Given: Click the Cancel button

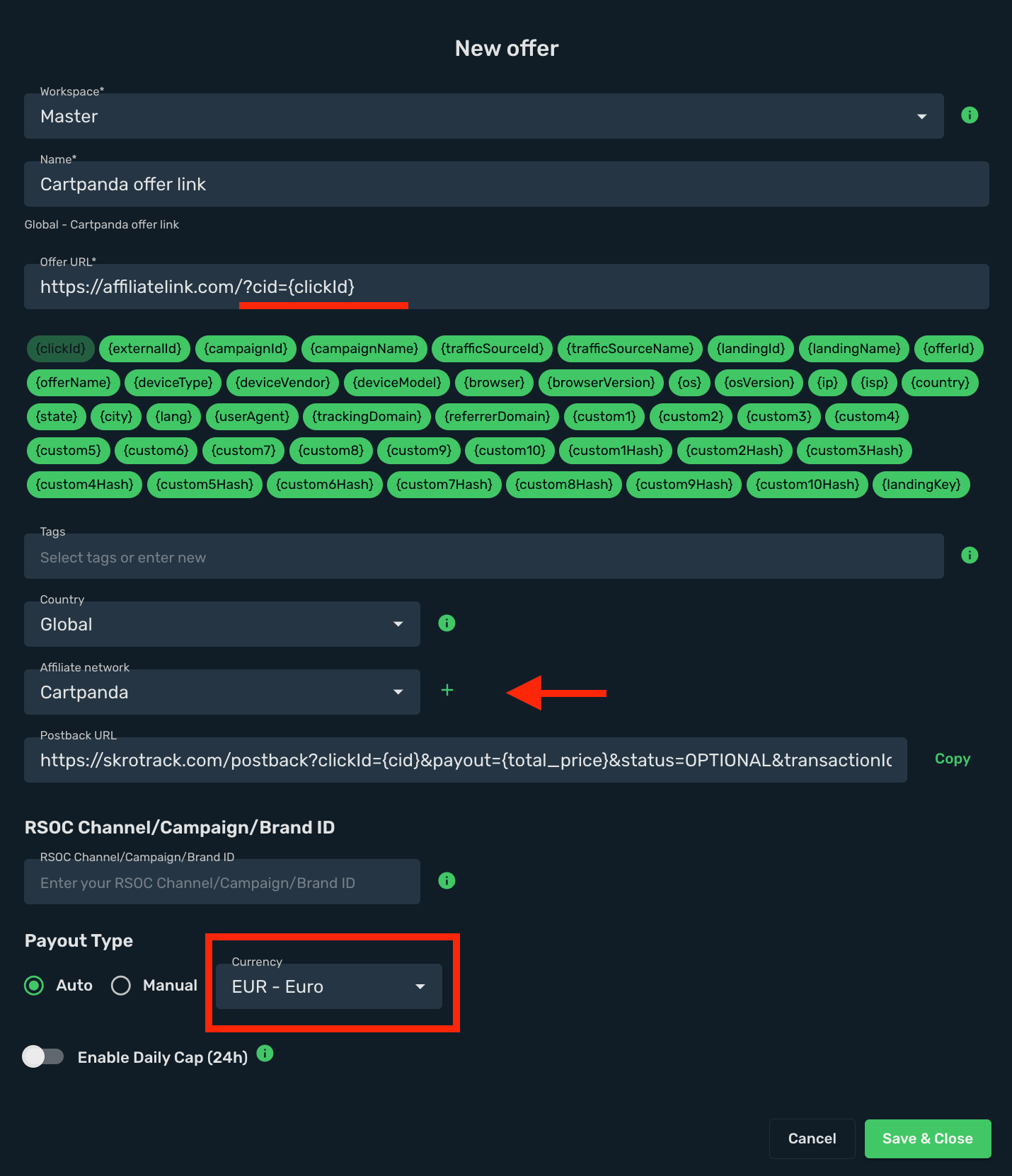Looking at the screenshot, I should click(x=812, y=1138).
